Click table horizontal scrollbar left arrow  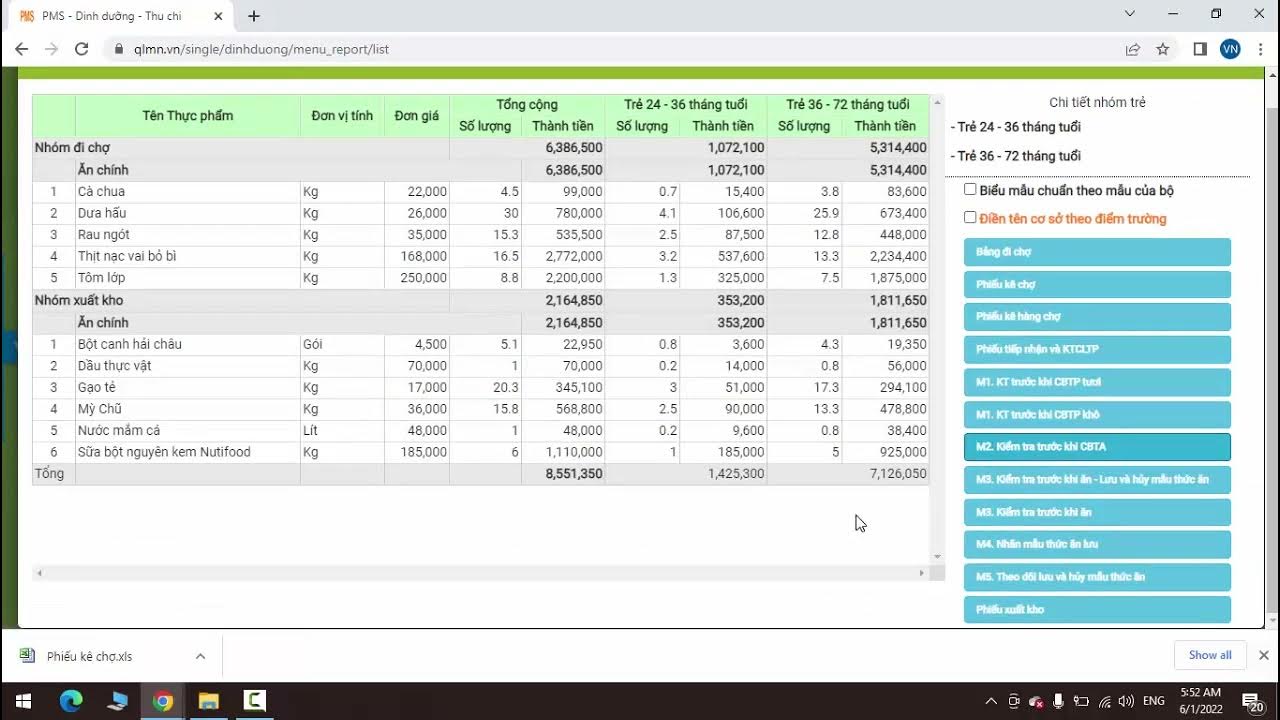coord(39,573)
